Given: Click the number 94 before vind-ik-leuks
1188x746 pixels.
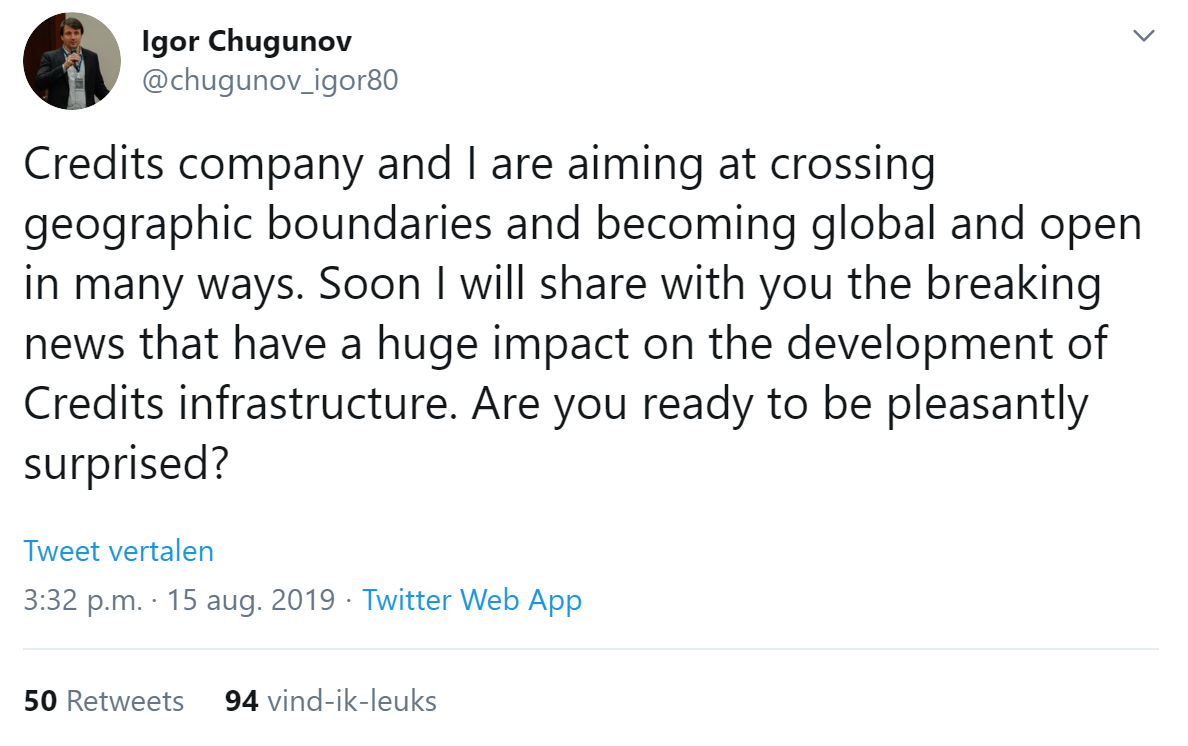Looking at the screenshot, I should tap(242, 701).
